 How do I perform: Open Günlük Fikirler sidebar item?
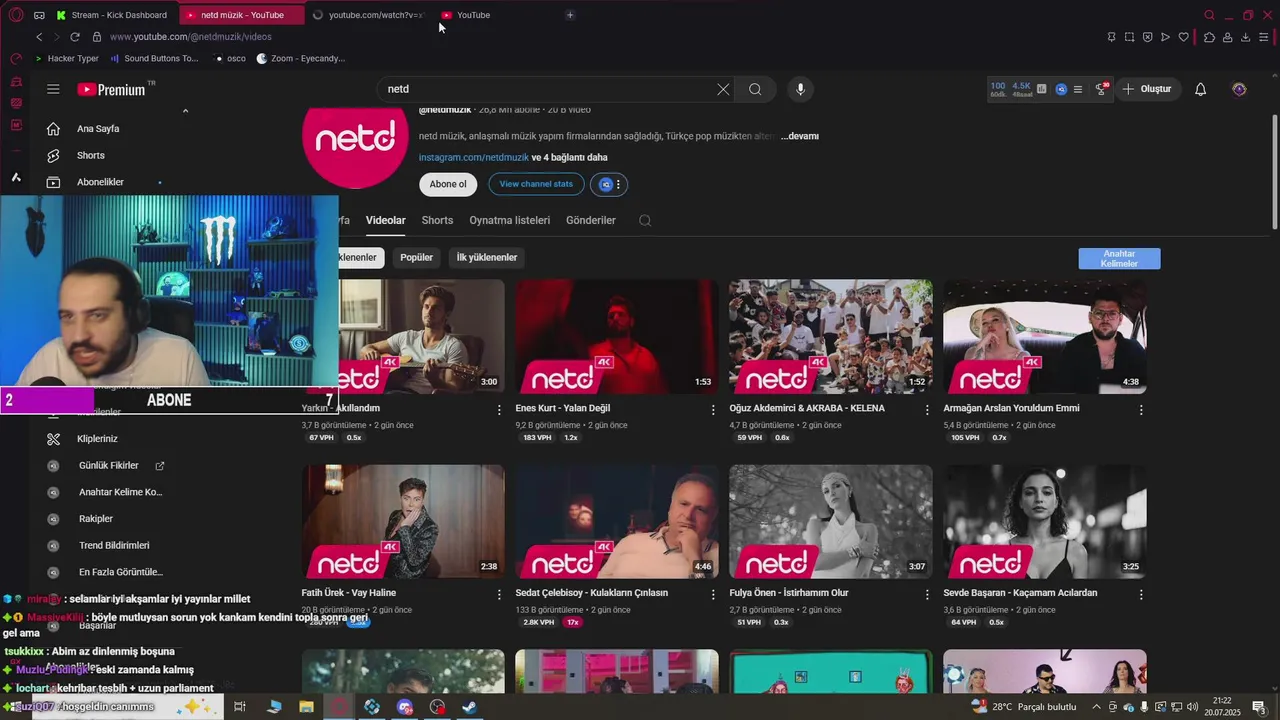[109, 465]
